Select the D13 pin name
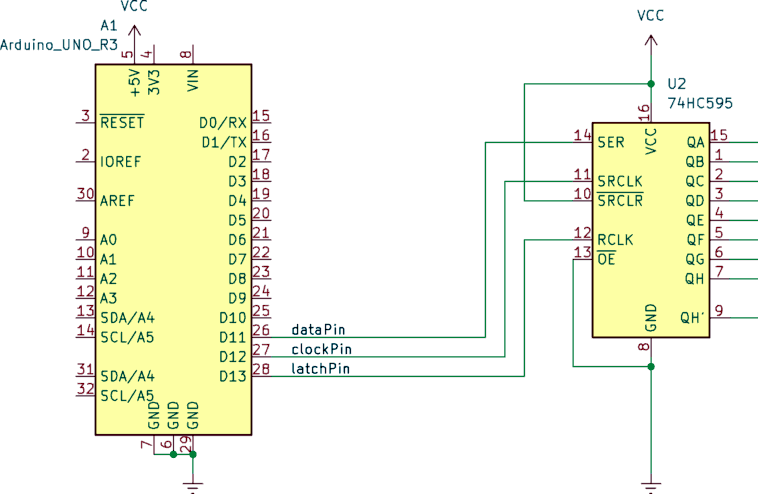 [x=233, y=376]
